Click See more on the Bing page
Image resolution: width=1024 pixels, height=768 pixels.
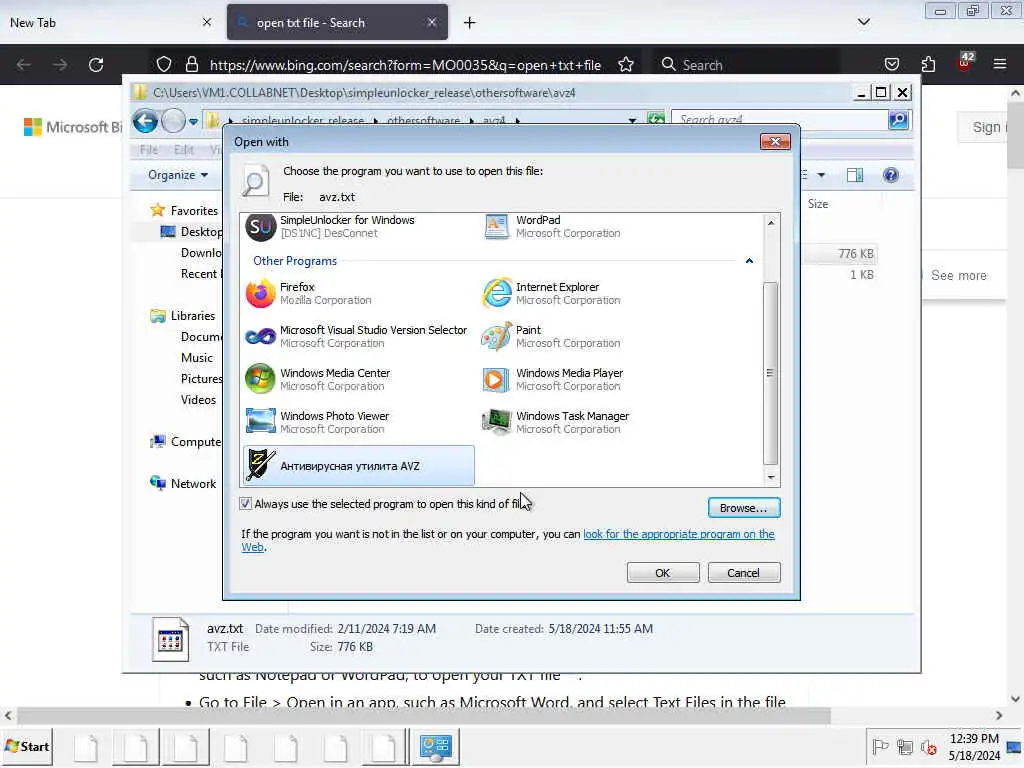click(958, 276)
